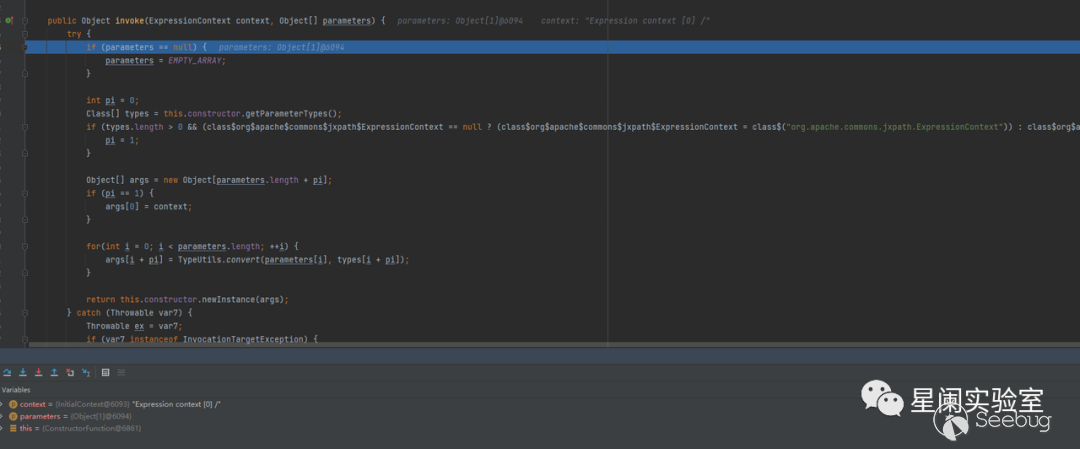Click the Step Into debugger icon
Image resolution: width=1080 pixels, height=449 pixels.
(22, 372)
